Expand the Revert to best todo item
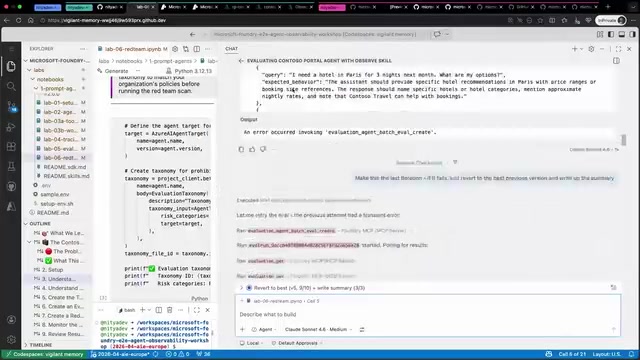 point(241,288)
